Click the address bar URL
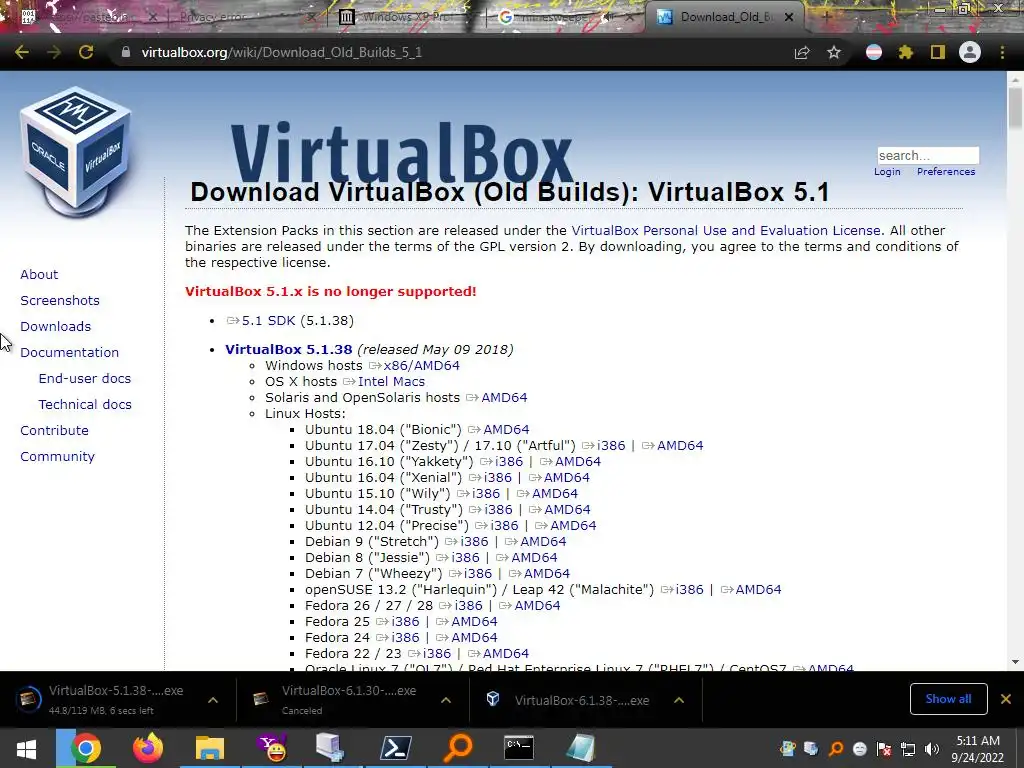Image resolution: width=1024 pixels, height=768 pixels. click(x=281, y=52)
